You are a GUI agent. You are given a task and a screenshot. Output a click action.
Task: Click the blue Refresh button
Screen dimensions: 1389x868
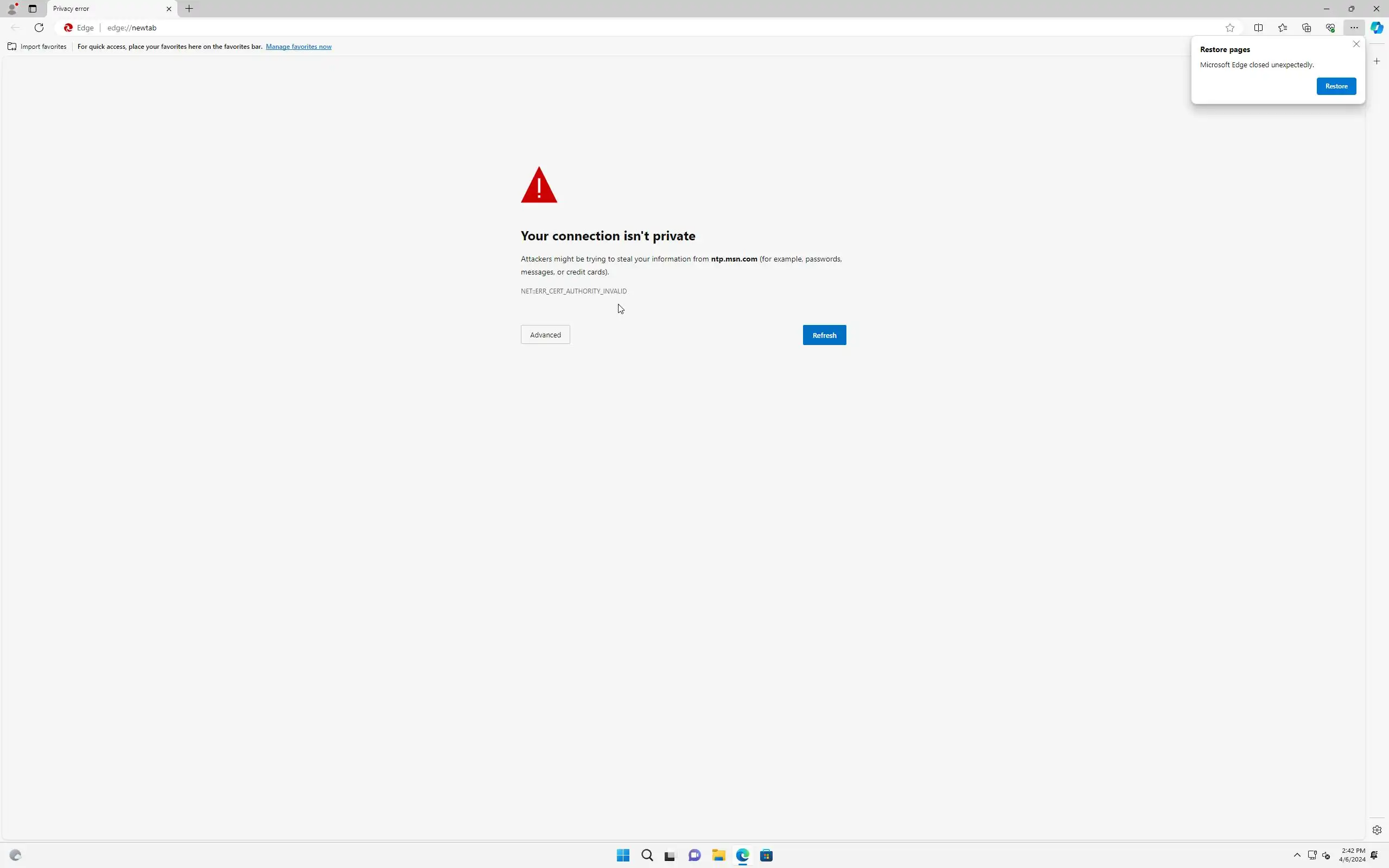pyautogui.click(x=824, y=335)
